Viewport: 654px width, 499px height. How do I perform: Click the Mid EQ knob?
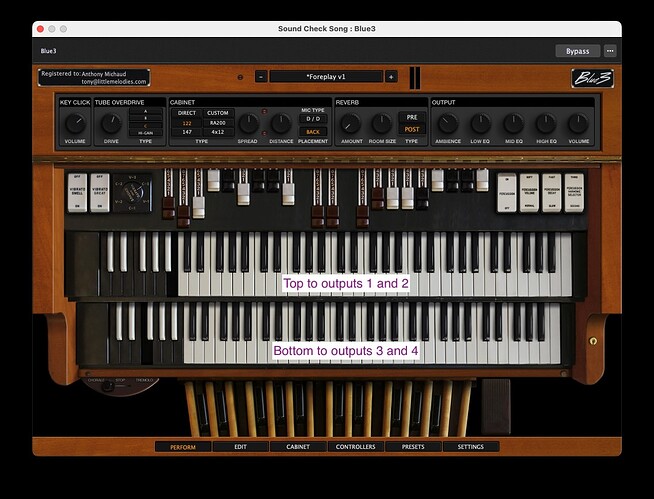pos(513,123)
